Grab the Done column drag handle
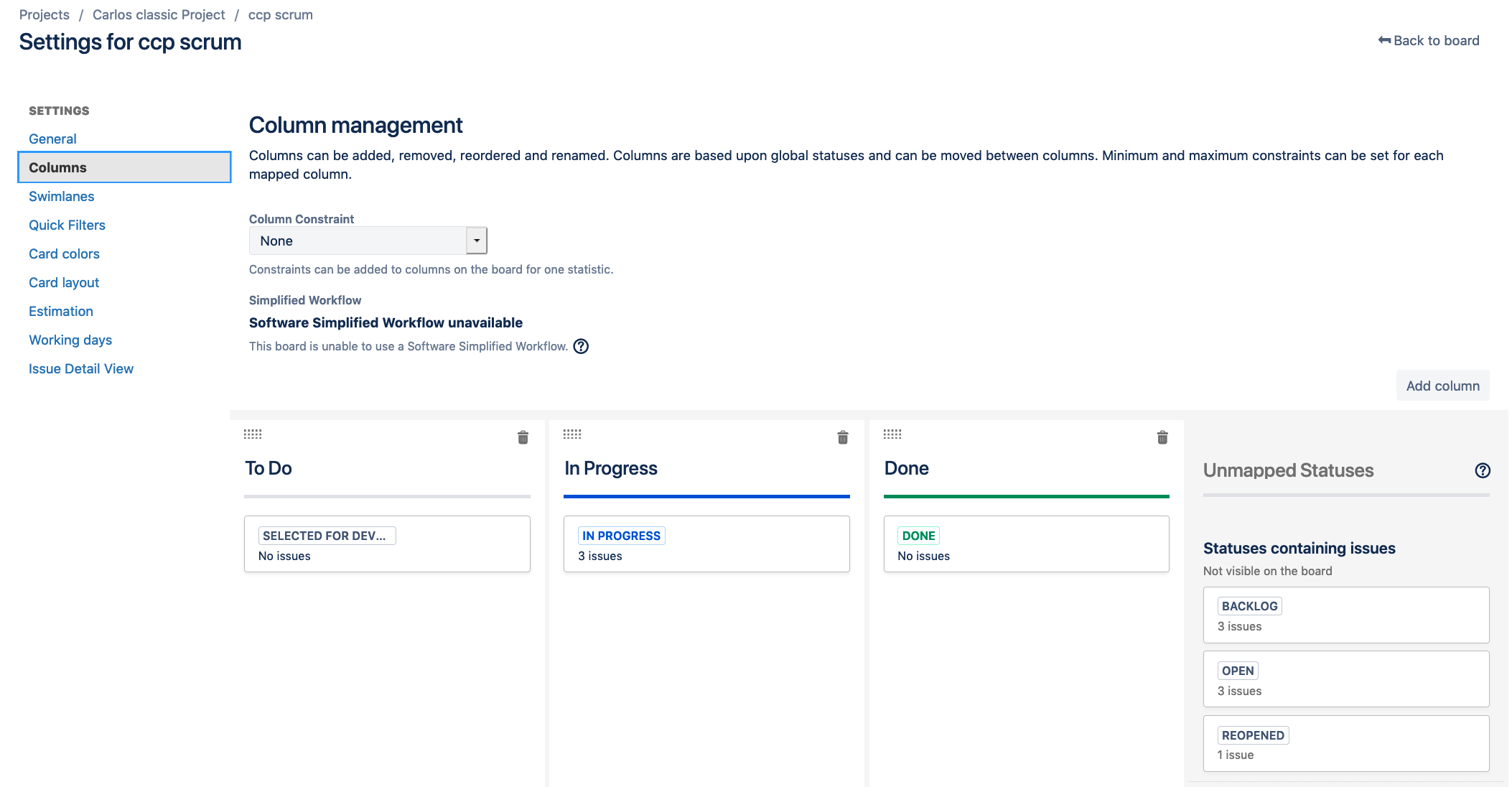Screen dimensions: 1512x787 coord(892,434)
